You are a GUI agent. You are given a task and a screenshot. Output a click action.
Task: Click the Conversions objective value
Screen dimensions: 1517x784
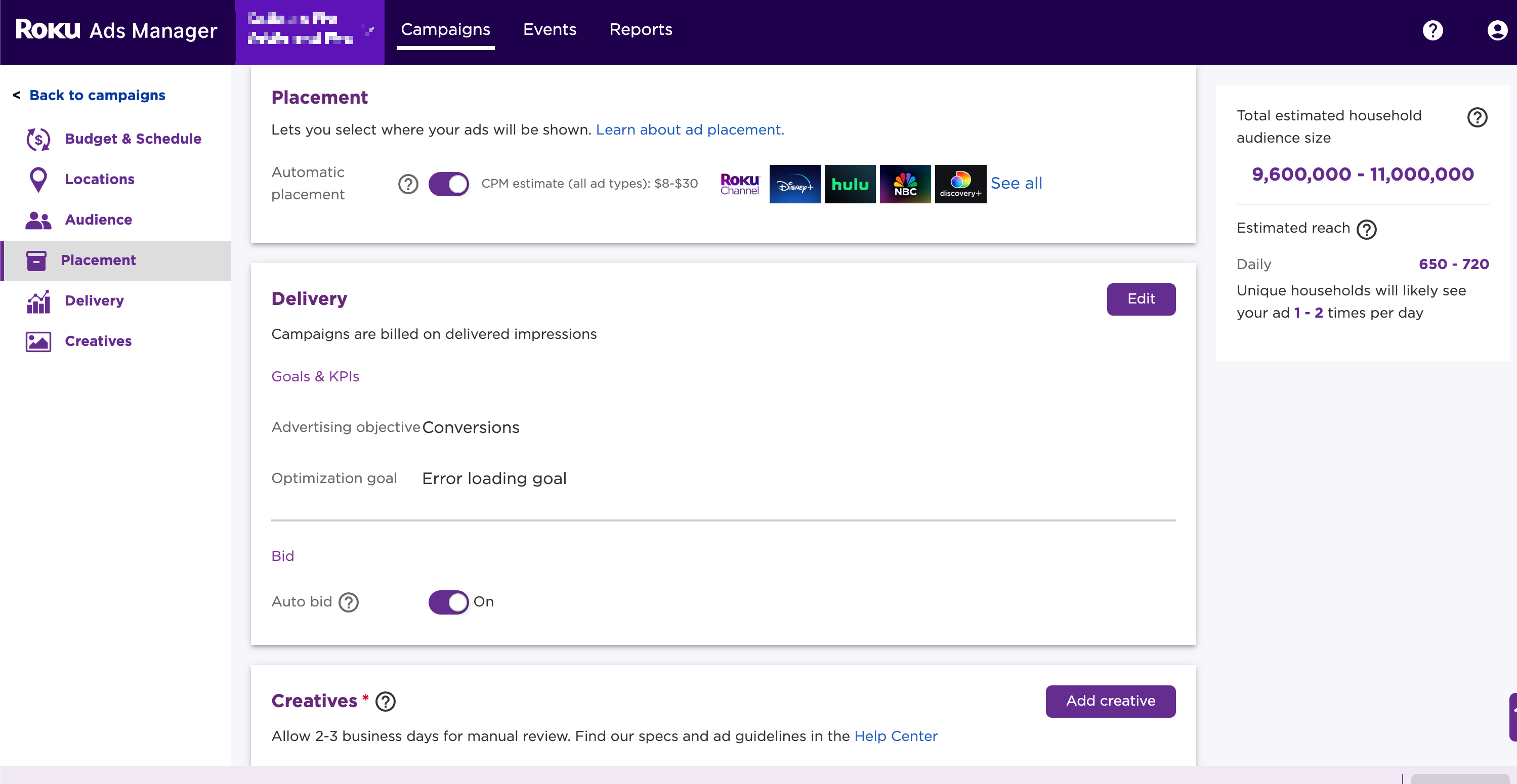(471, 428)
